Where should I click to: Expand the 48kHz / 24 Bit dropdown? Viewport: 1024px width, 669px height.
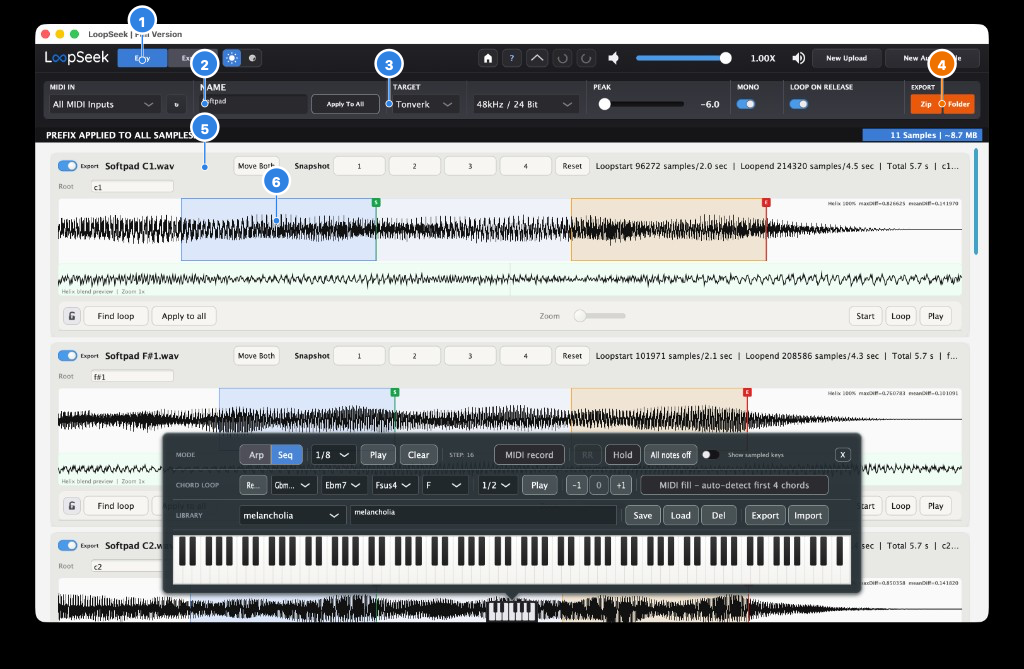click(x=525, y=105)
